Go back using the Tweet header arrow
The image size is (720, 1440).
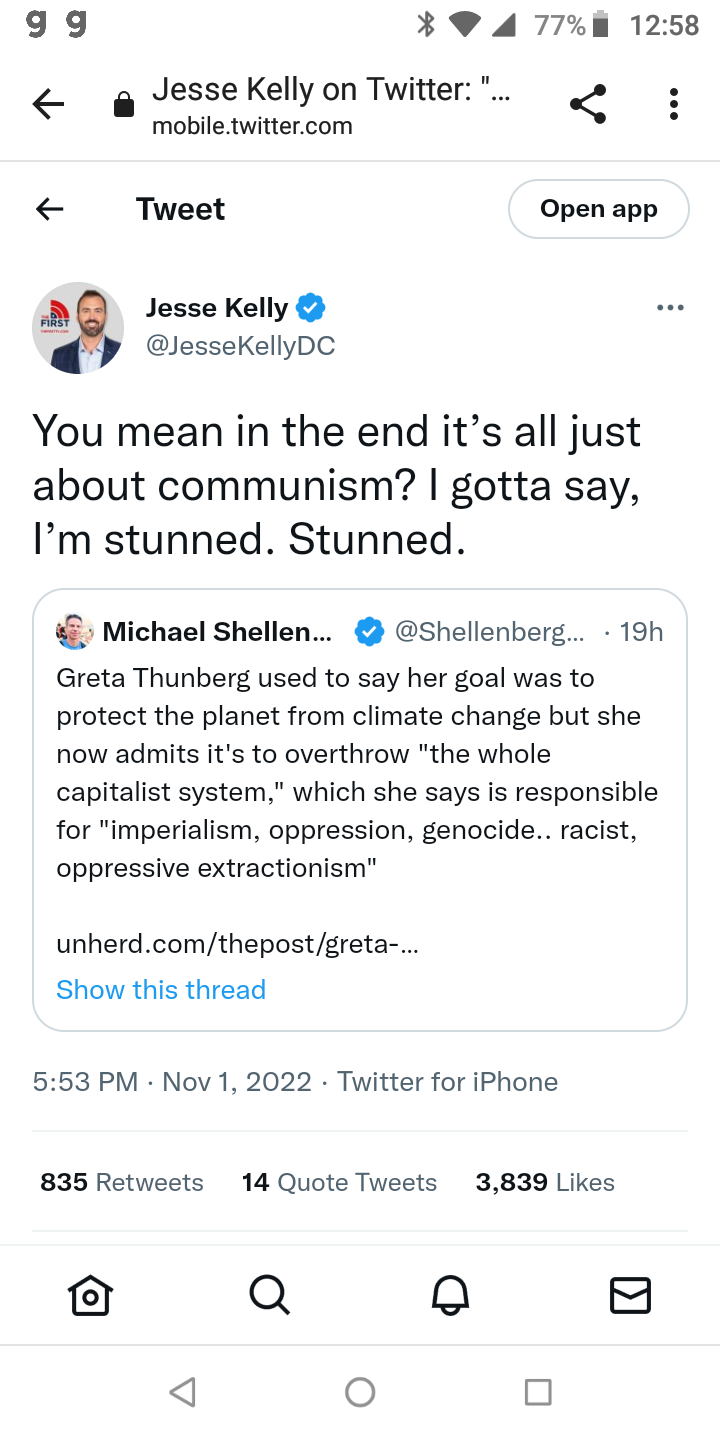pos(49,209)
